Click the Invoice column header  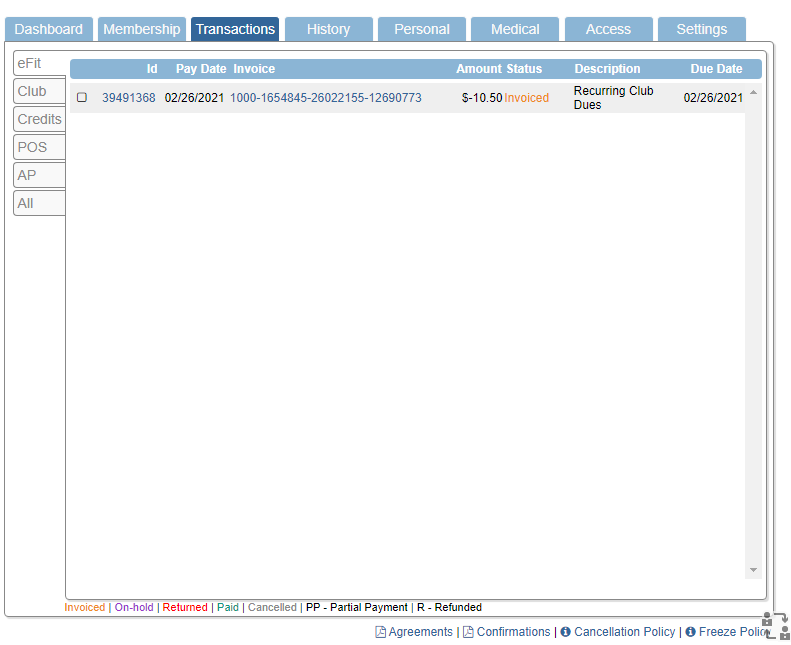pos(254,69)
